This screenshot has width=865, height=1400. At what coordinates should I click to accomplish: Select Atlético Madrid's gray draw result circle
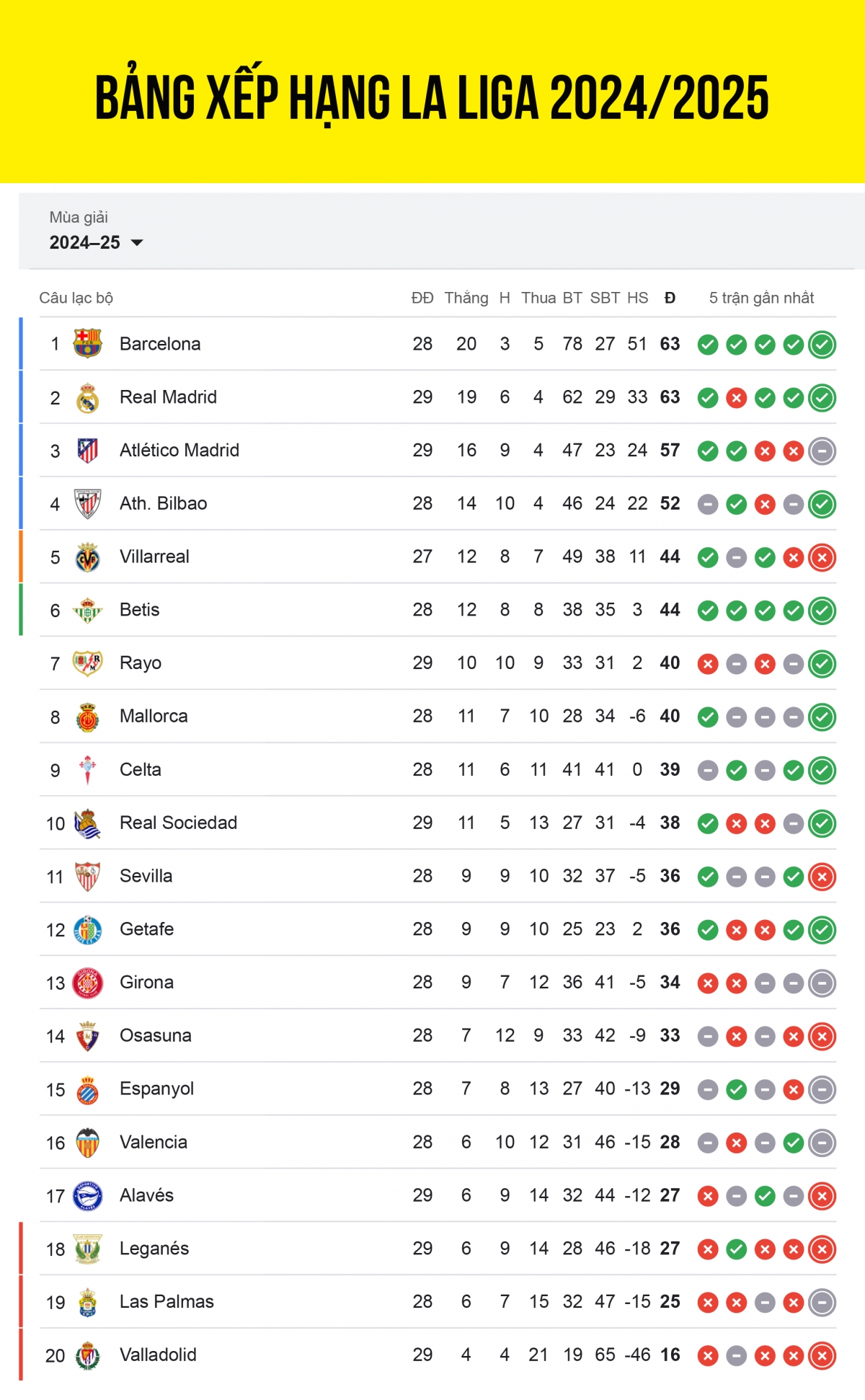[822, 450]
